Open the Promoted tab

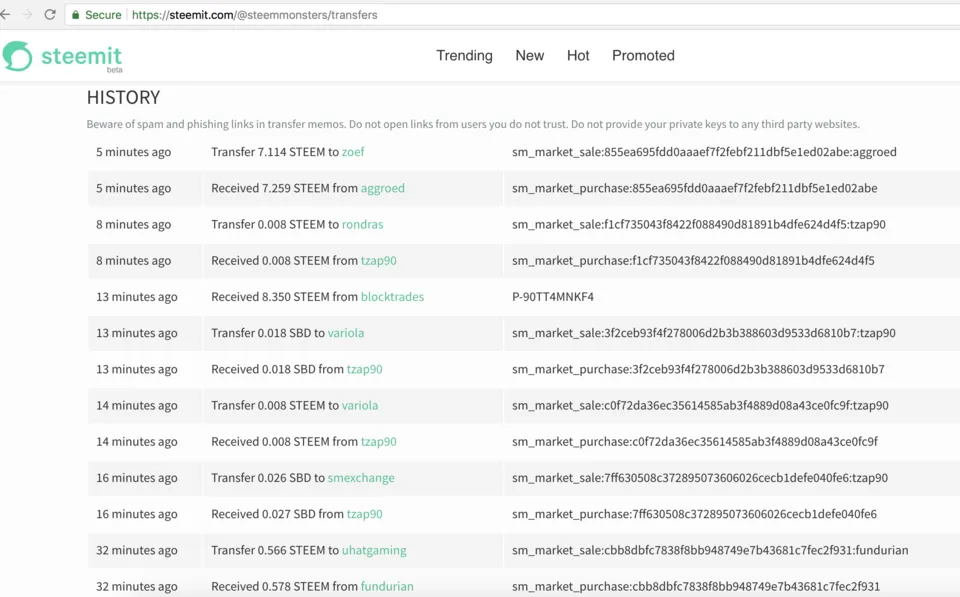[643, 56]
